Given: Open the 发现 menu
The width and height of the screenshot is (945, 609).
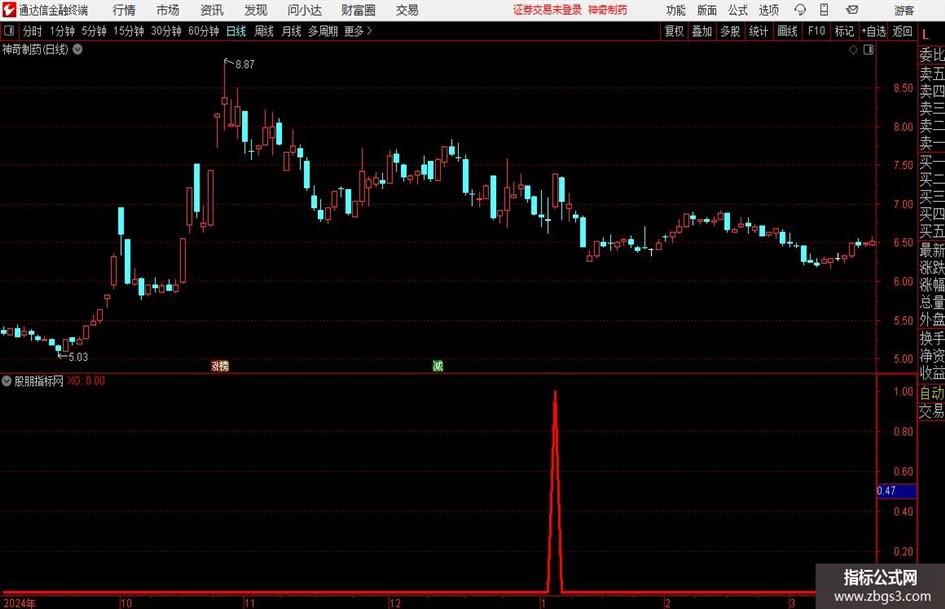Looking at the screenshot, I should tap(256, 10).
